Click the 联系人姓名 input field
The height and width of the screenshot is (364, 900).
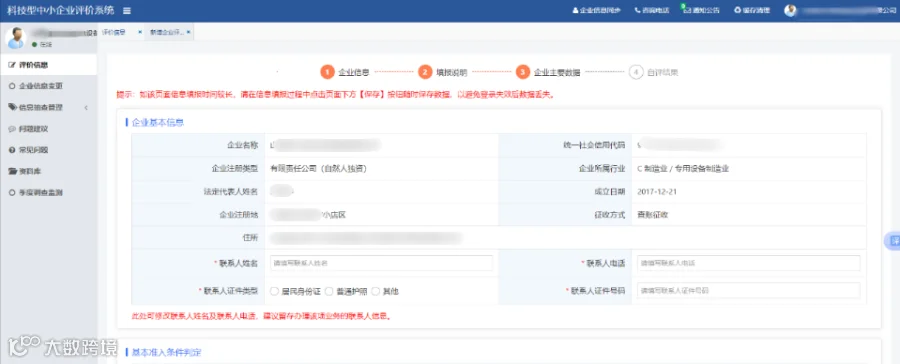(381, 263)
